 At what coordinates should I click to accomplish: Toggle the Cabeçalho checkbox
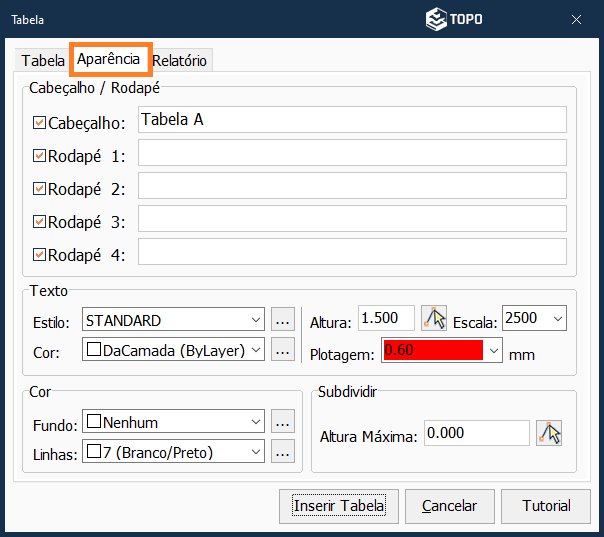[x=40, y=122]
